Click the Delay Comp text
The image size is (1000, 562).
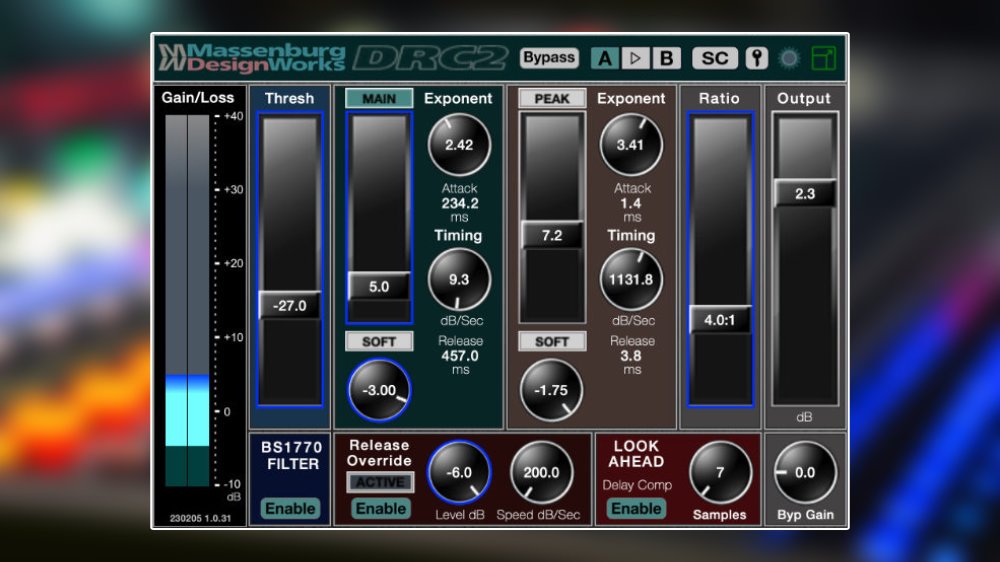[x=637, y=485]
